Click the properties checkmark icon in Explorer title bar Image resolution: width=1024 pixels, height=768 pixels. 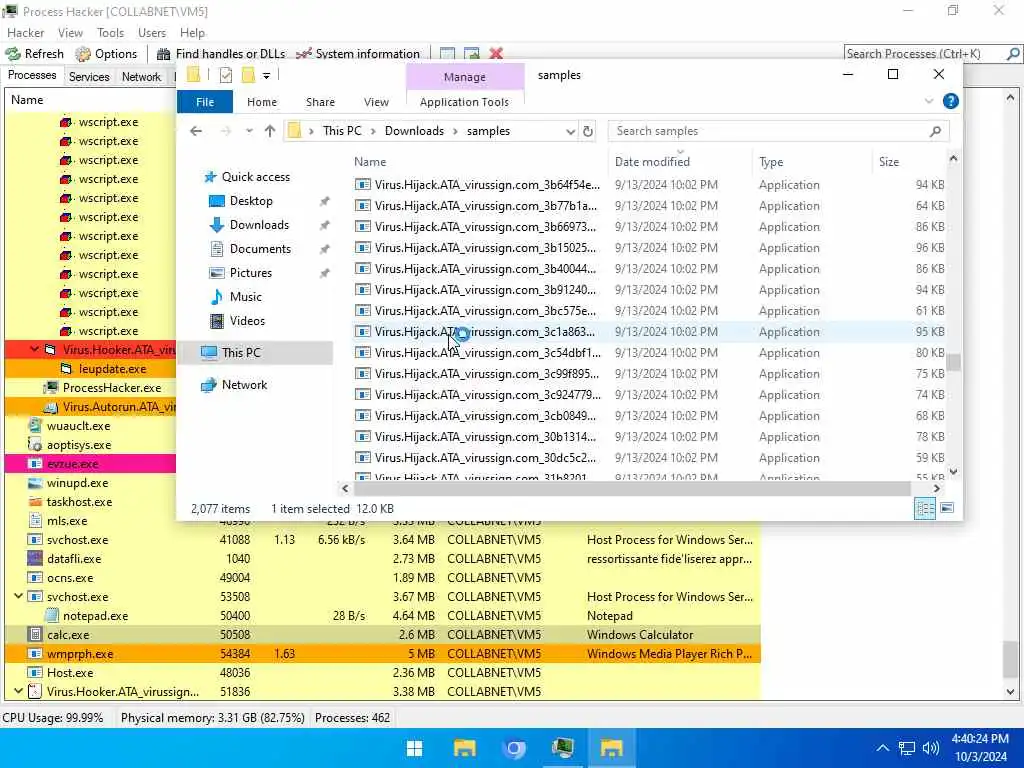(x=226, y=76)
